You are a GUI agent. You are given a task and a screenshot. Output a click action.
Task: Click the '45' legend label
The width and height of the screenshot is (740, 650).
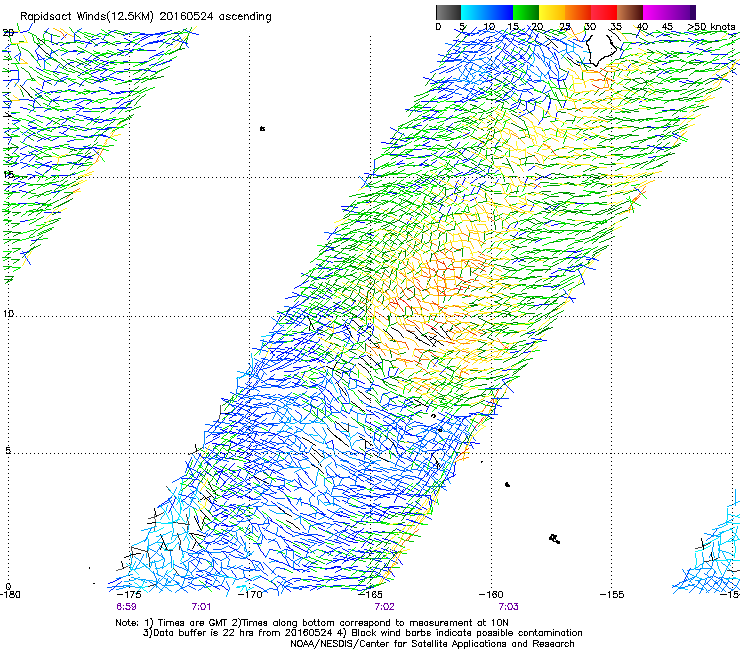(667, 27)
